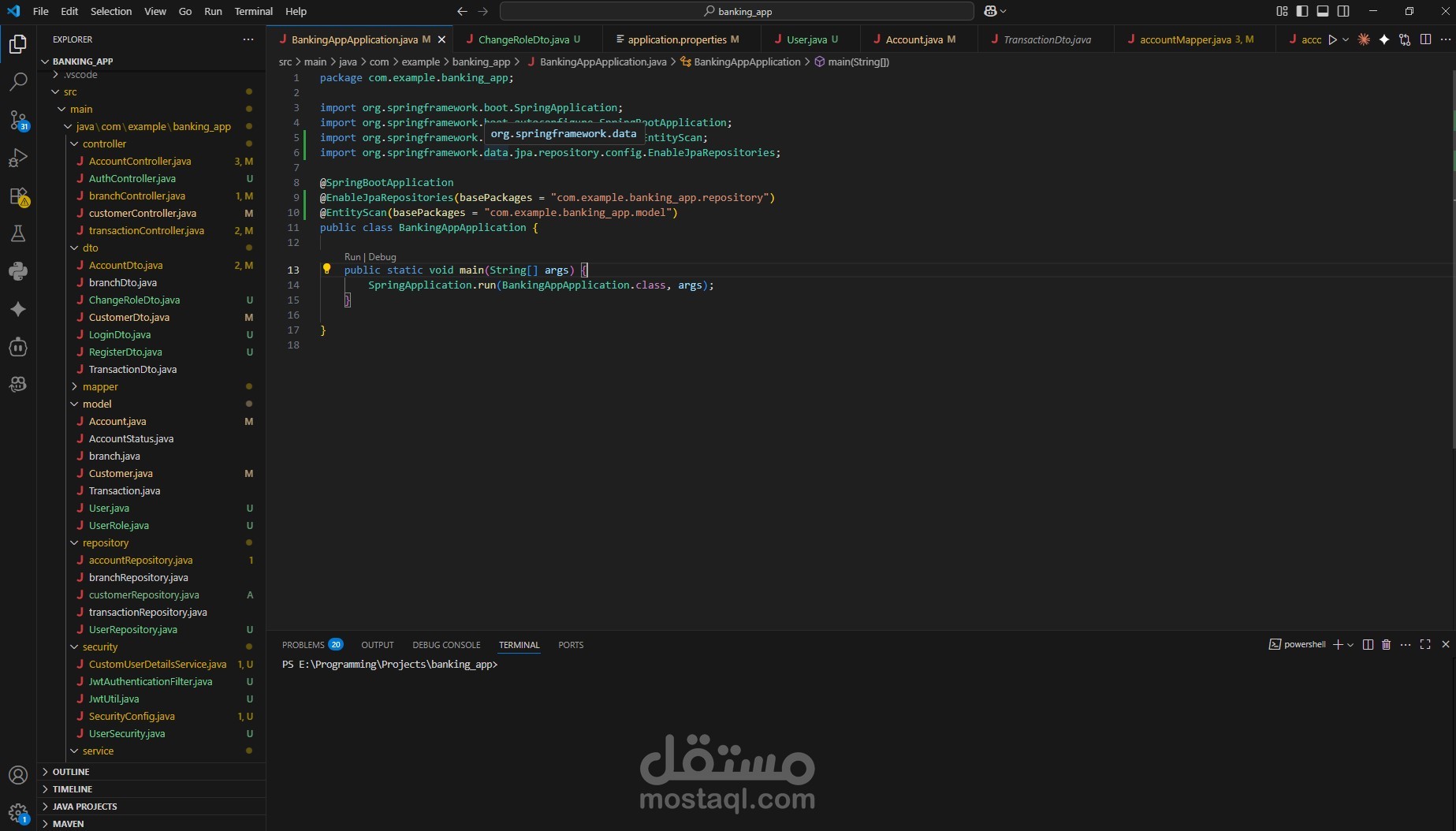Close the bottom panel with X

1446,644
